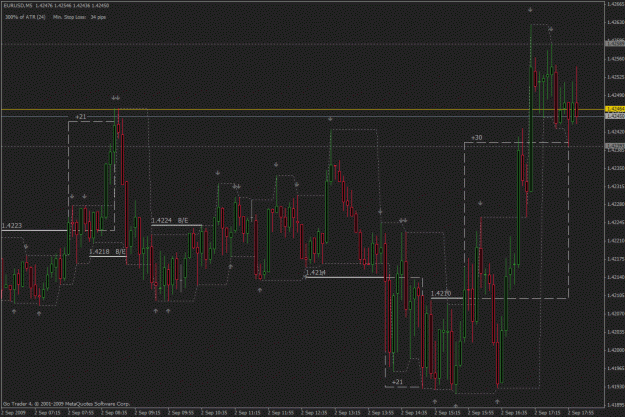The height and width of the screenshot is (417, 625).
Task: Click '2 Sep 11:15' on the time axis
Action: (x=248, y=413)
